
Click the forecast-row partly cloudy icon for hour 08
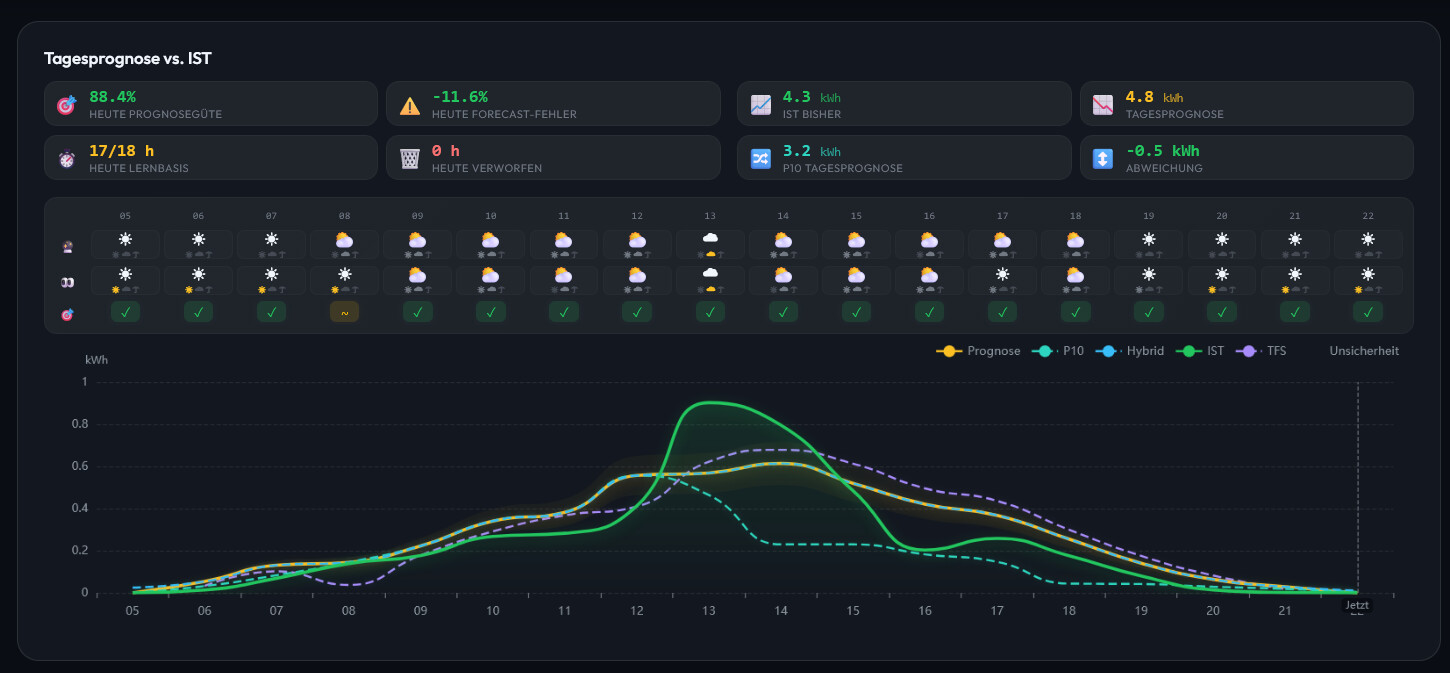344,239
